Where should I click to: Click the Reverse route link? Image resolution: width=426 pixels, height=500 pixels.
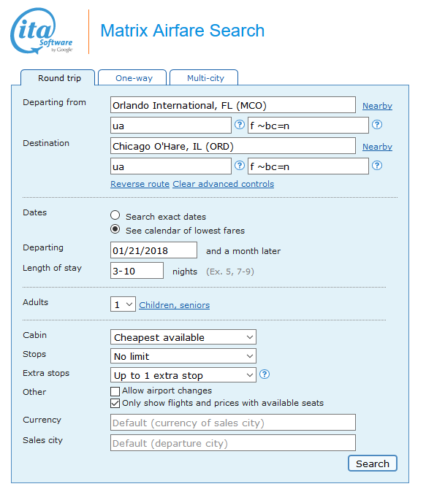click(140, 184)
